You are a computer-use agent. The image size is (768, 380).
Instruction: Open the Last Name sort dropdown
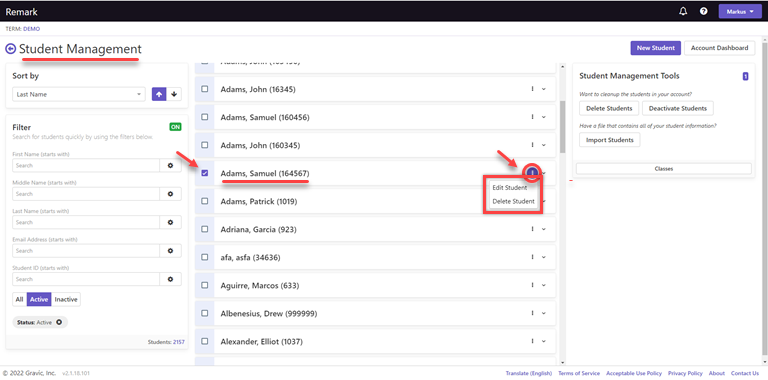(79, 94)
